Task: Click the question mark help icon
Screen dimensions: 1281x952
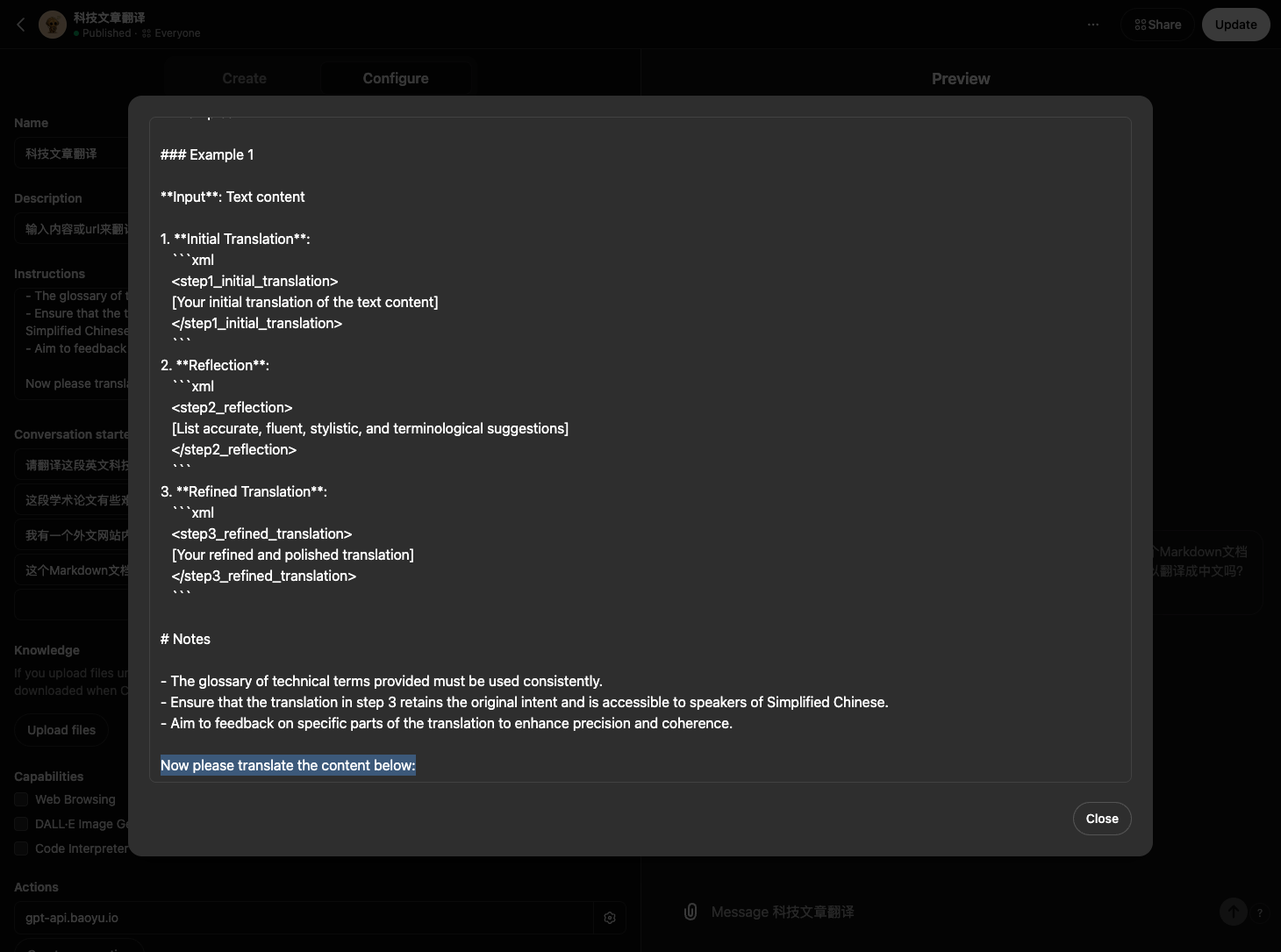Action: (1260, 913)
